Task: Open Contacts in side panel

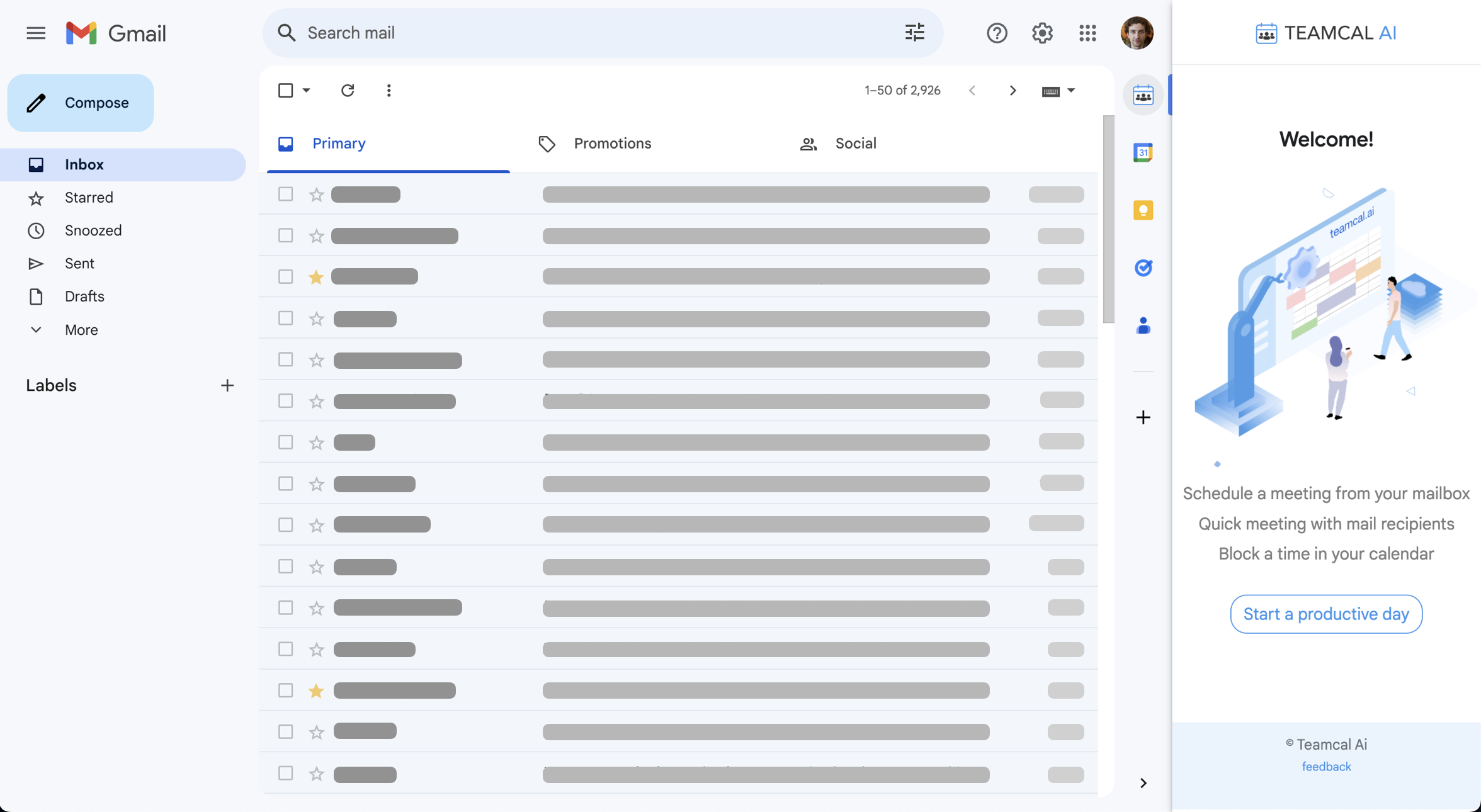Action: point(1143,325)
